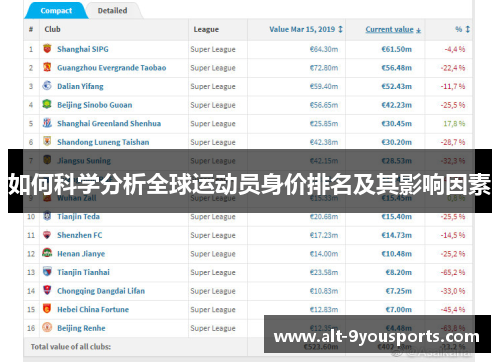Sort by percentage change column
This screenshot has height=362, width=500.
click(463, 29)
